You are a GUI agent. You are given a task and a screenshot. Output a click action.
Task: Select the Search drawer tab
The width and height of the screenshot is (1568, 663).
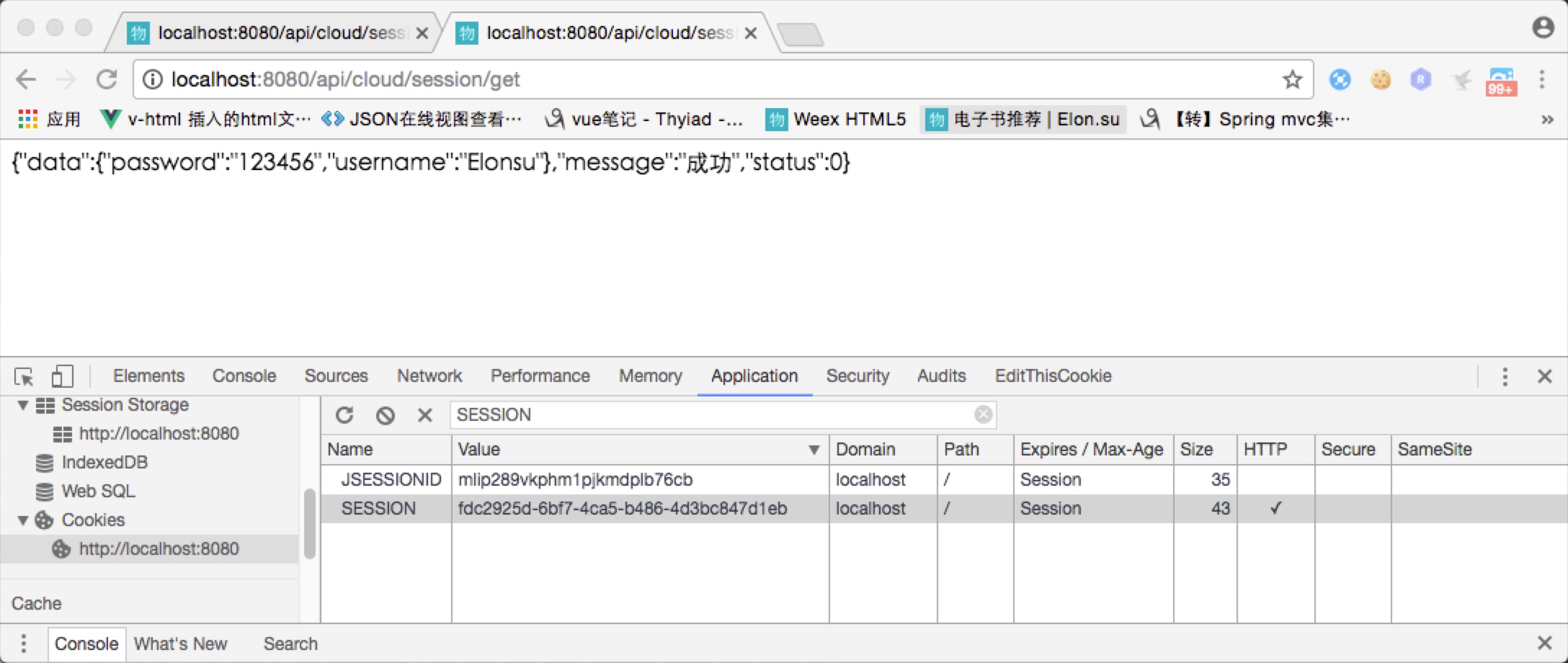click(x=290, y=644)
